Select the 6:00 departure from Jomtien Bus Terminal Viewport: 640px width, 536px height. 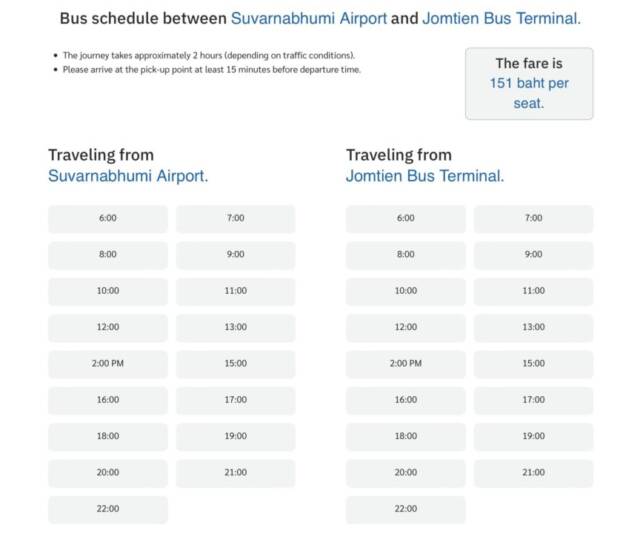click(406, 219)
